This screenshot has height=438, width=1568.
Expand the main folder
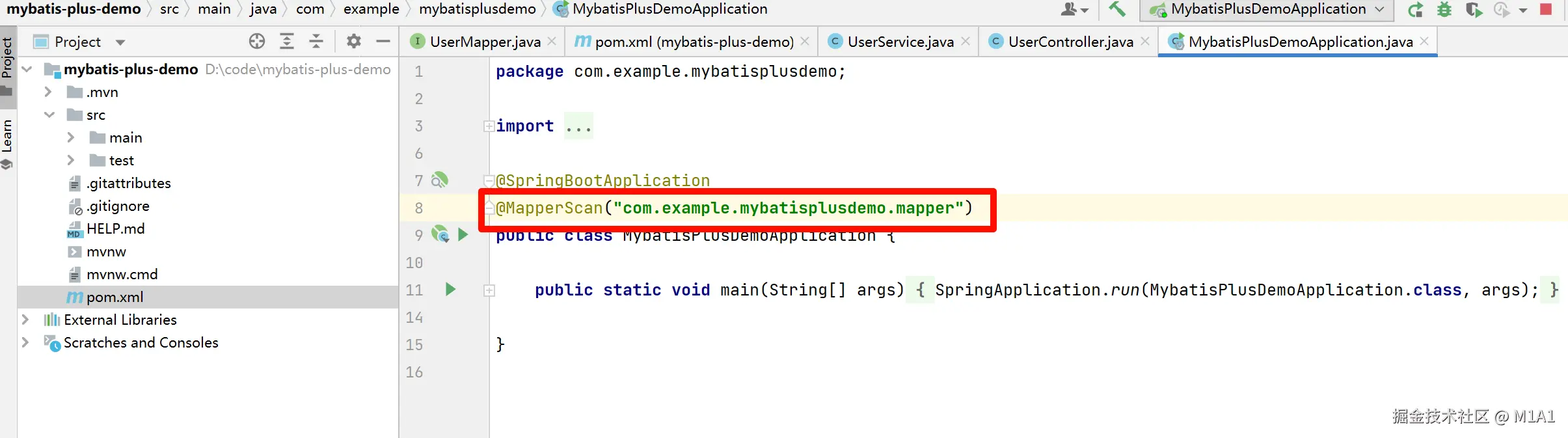tap(71, 137)
